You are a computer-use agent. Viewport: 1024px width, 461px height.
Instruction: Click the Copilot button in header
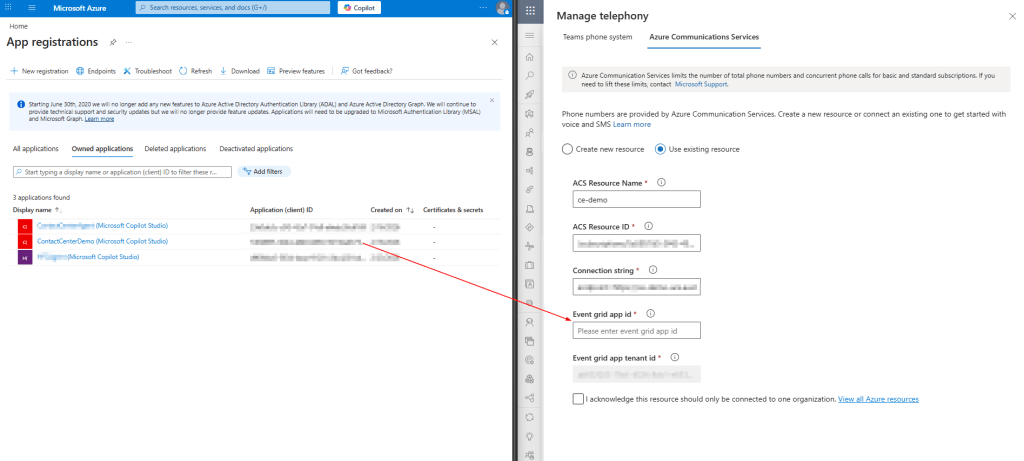click(x=360, y=8)
